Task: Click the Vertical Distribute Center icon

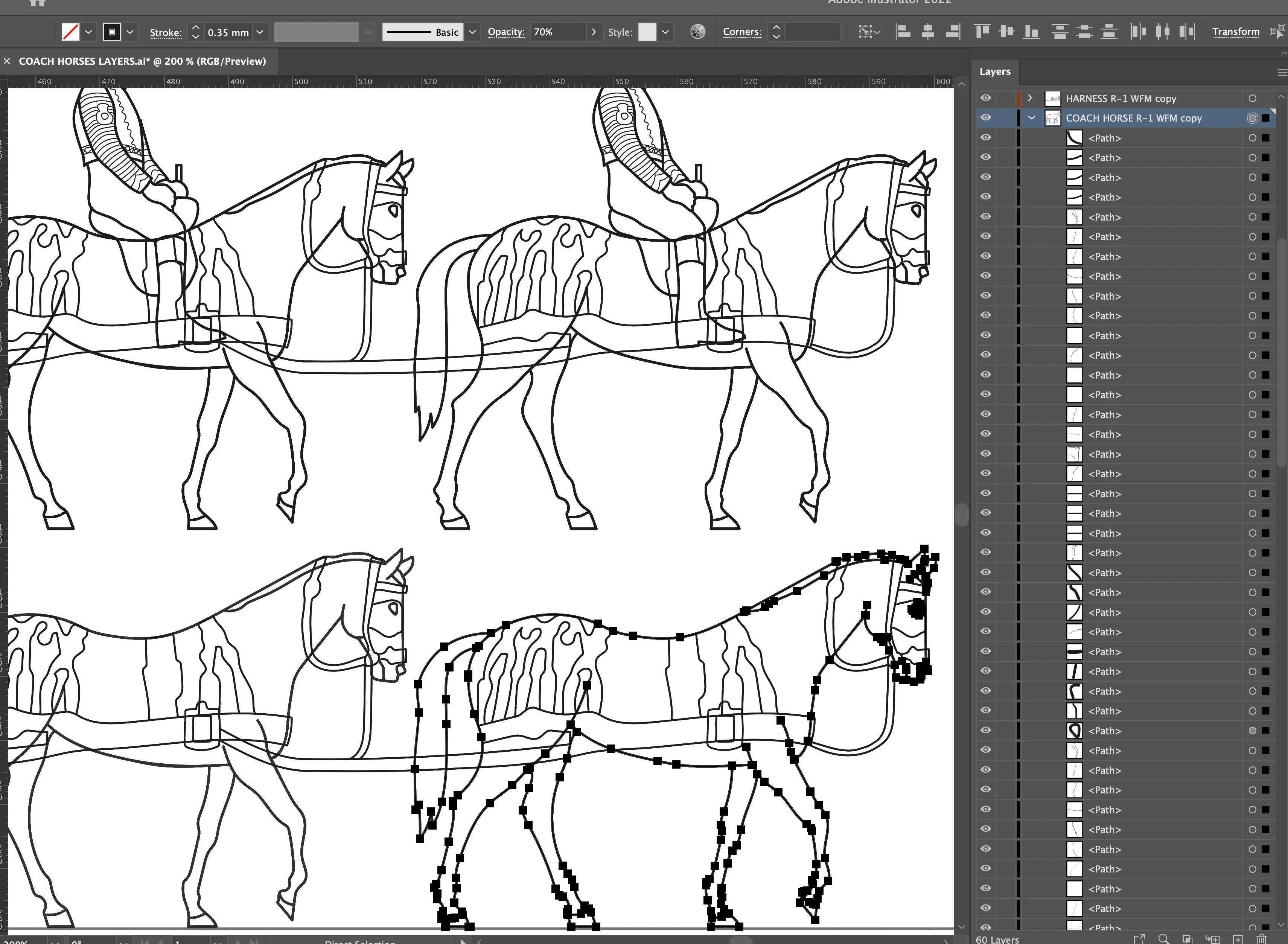Action: tap(1084, 32)
